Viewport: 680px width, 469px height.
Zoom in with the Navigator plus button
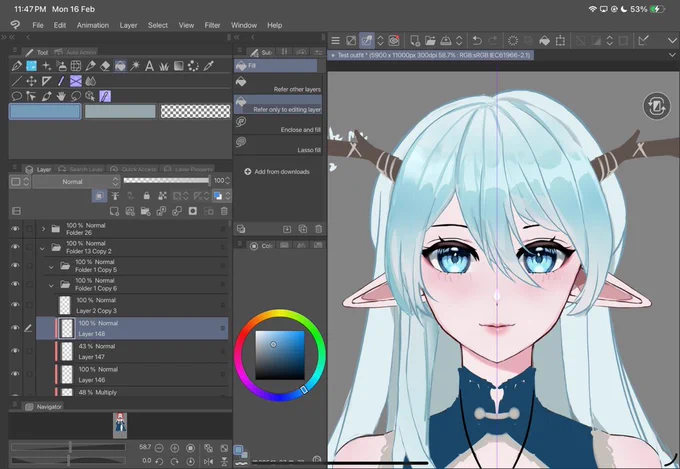[x=174, y=448]
